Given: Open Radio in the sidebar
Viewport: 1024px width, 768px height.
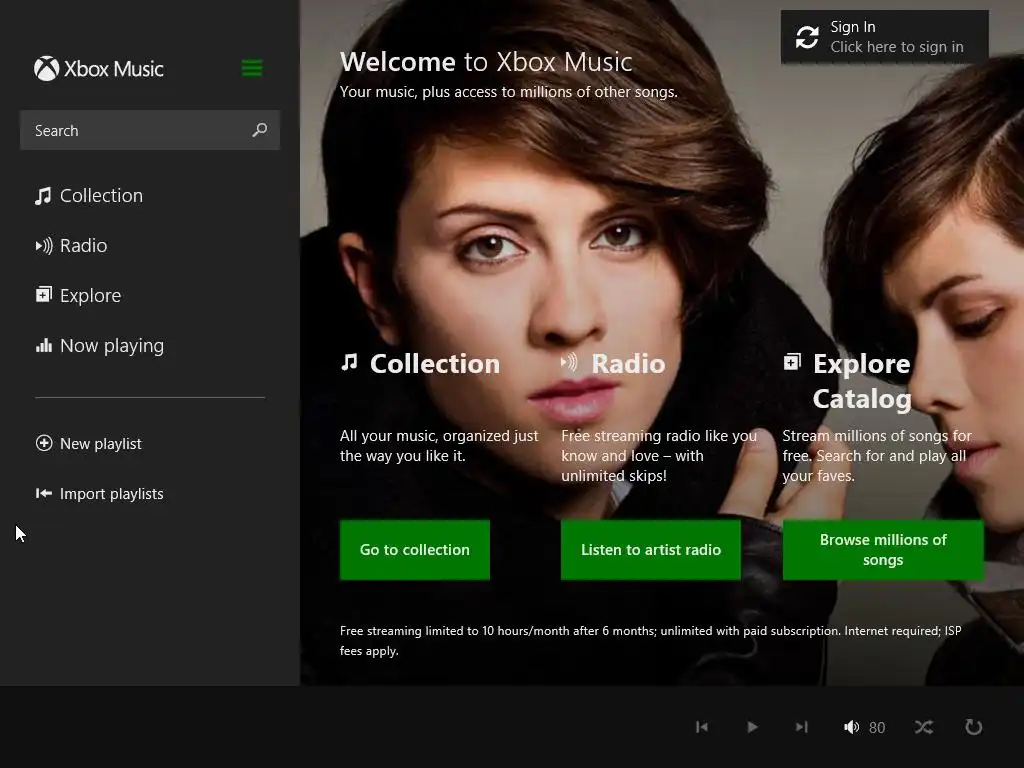Looking at the screenshot, I should [71, 246].
